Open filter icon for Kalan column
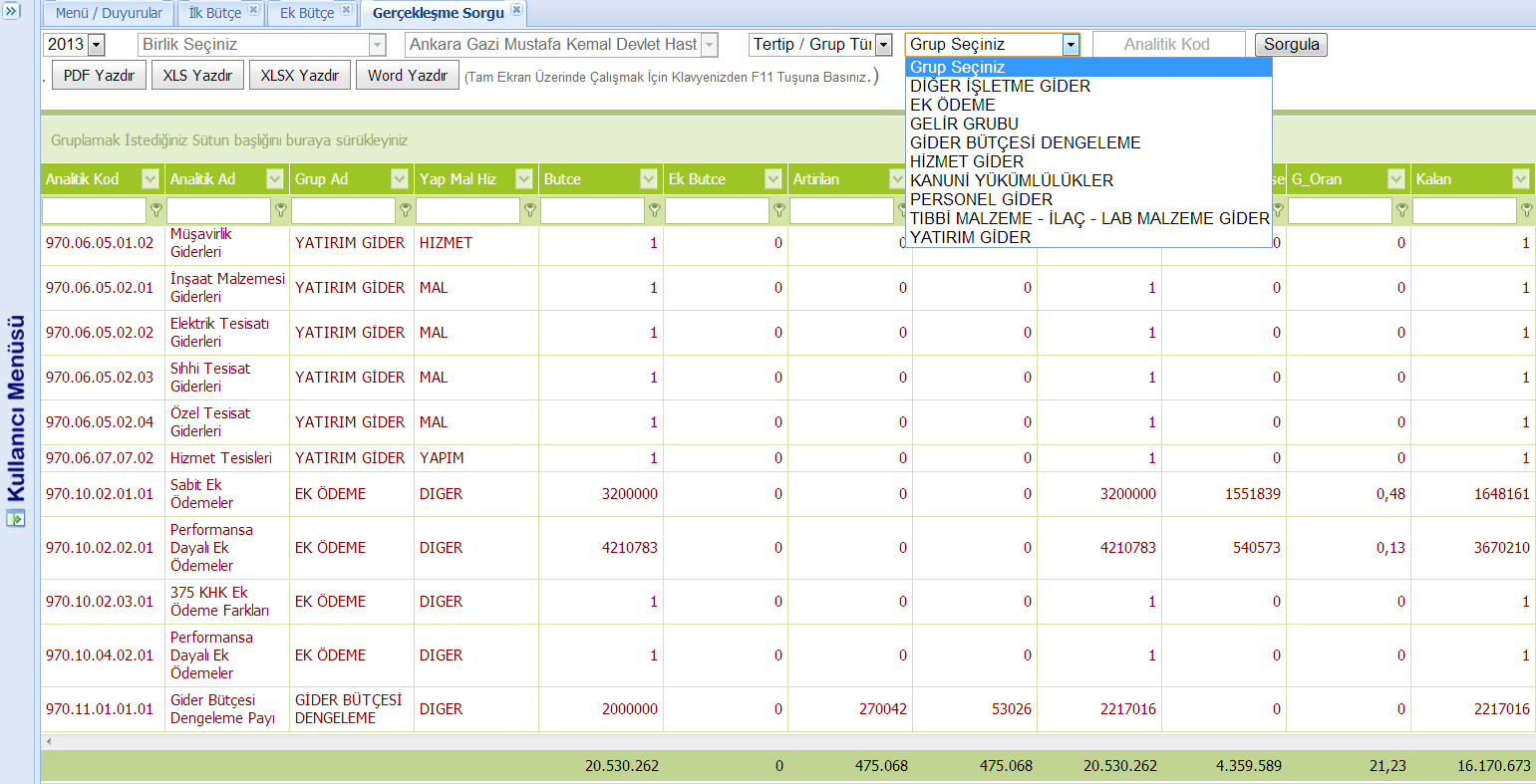This screenshot has height=784, width=1536. [x=1527, y=210]
